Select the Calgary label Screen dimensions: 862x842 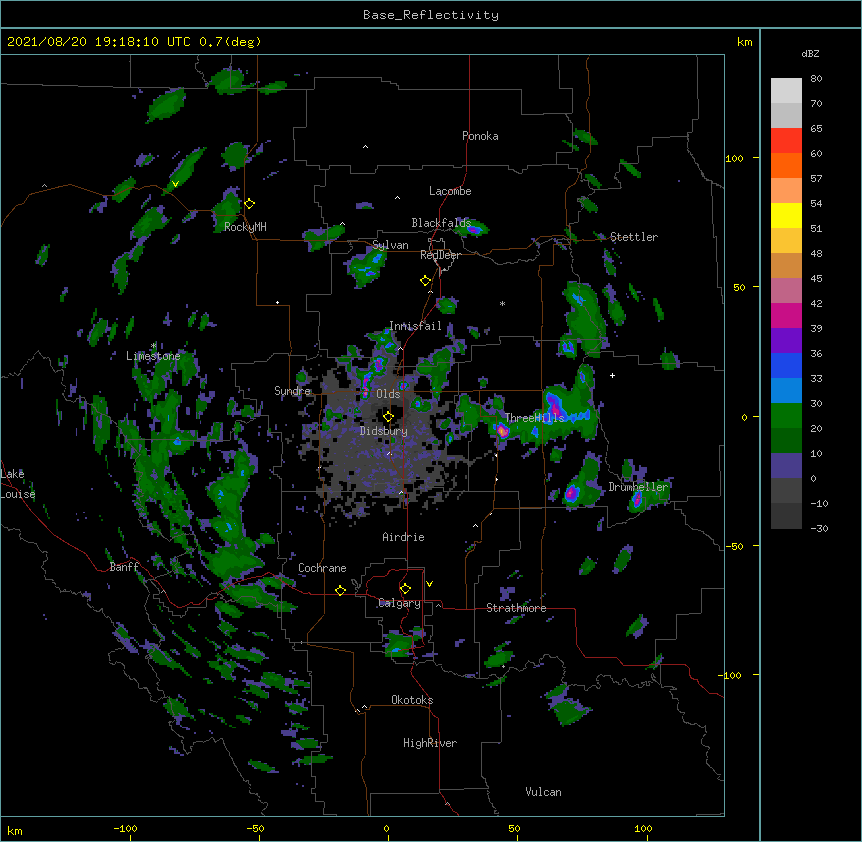[399, 603]
